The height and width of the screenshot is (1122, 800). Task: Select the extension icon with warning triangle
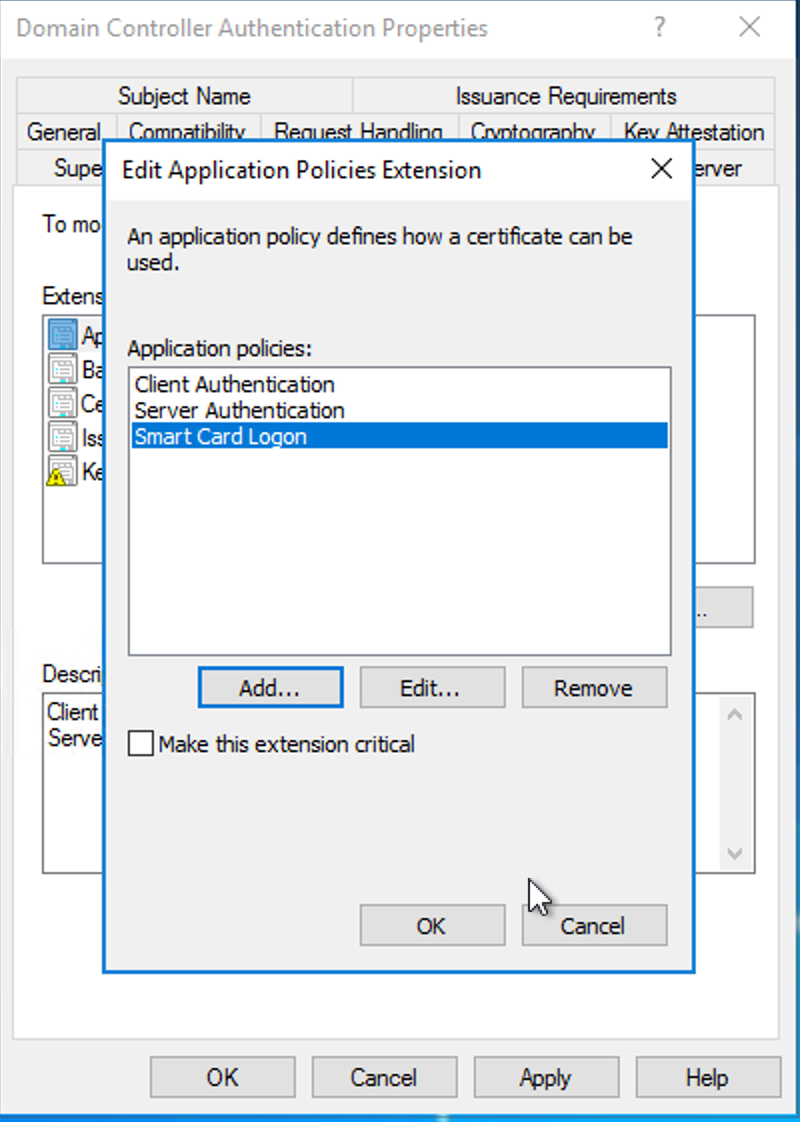coord(62,471)
